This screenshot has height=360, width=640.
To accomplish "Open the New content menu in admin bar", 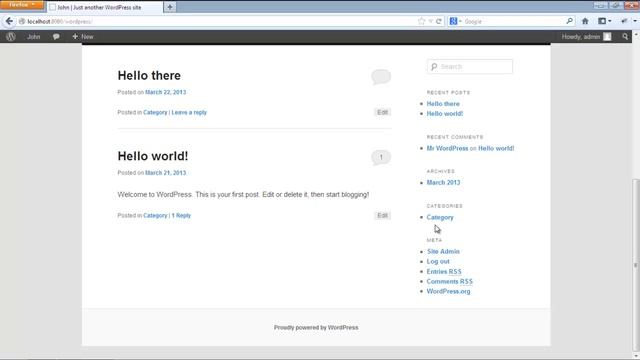I will coord(83,37).
